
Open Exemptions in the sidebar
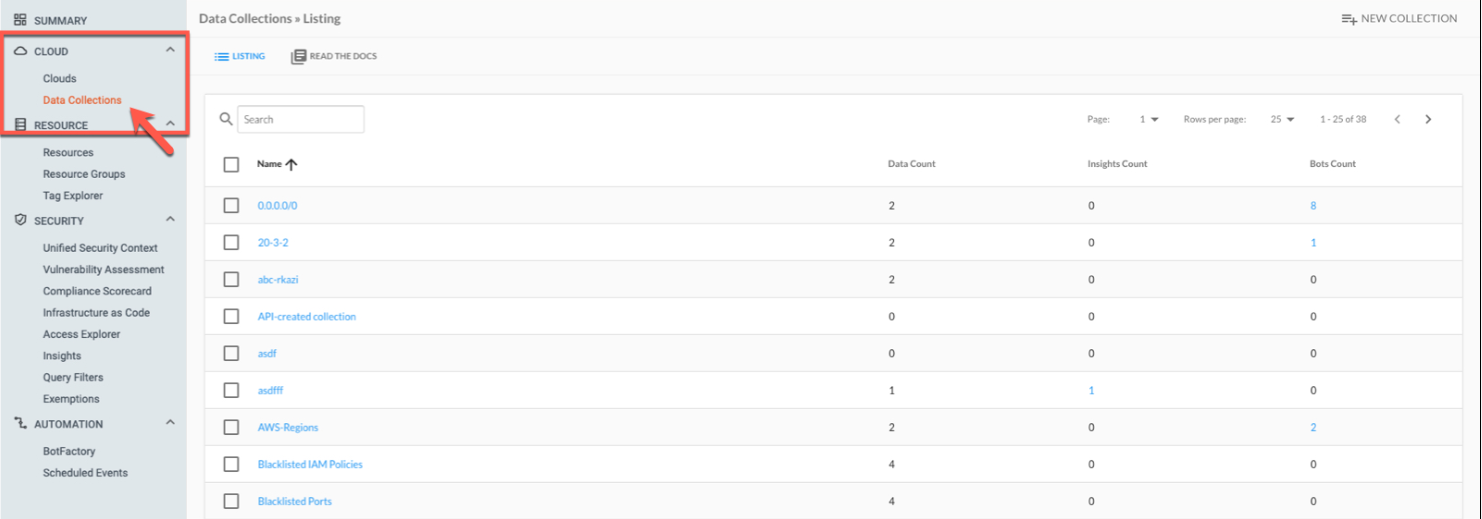71,399
